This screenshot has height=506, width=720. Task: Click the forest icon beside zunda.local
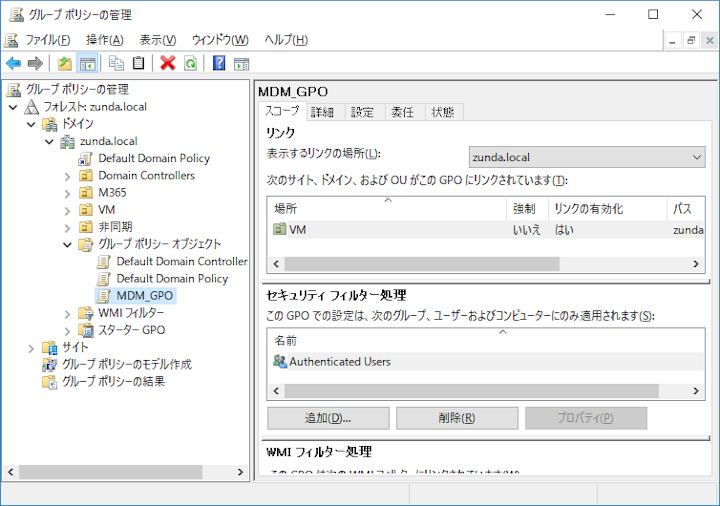31,107
